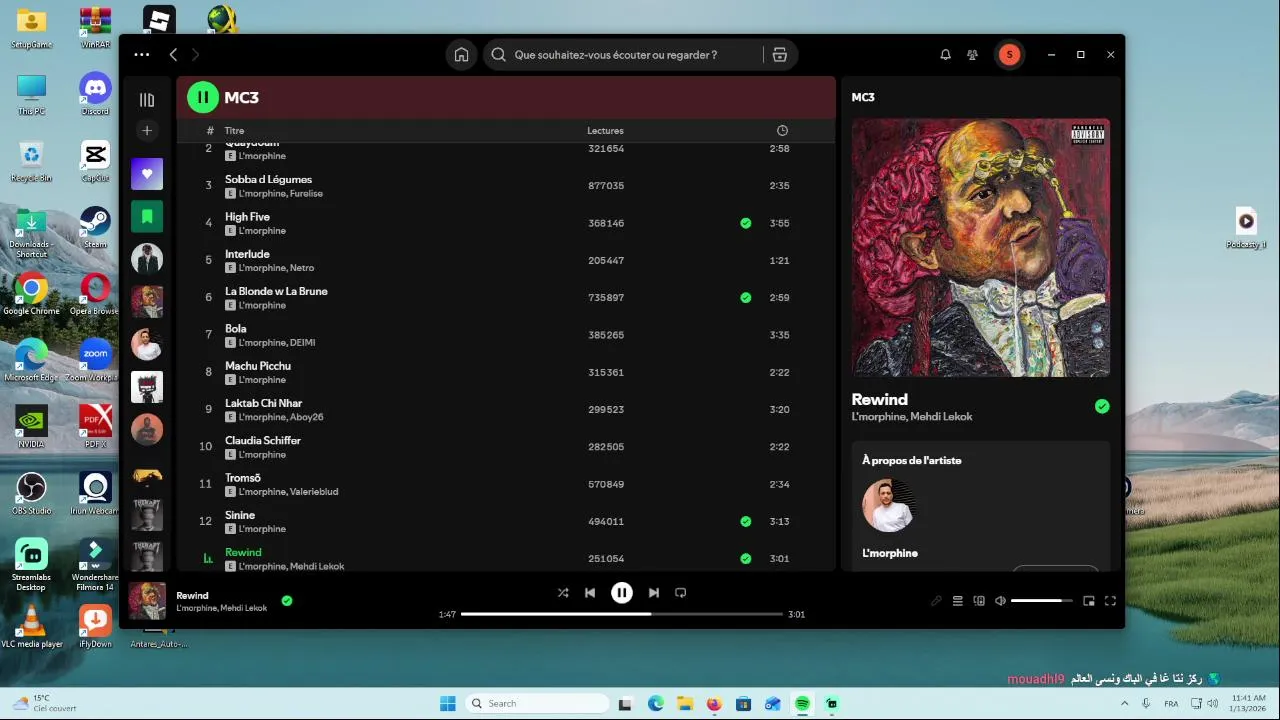The width and height of the screenshot is (1280, 720).
Task: Open the Spotify Home page
Action: (461, 55)
